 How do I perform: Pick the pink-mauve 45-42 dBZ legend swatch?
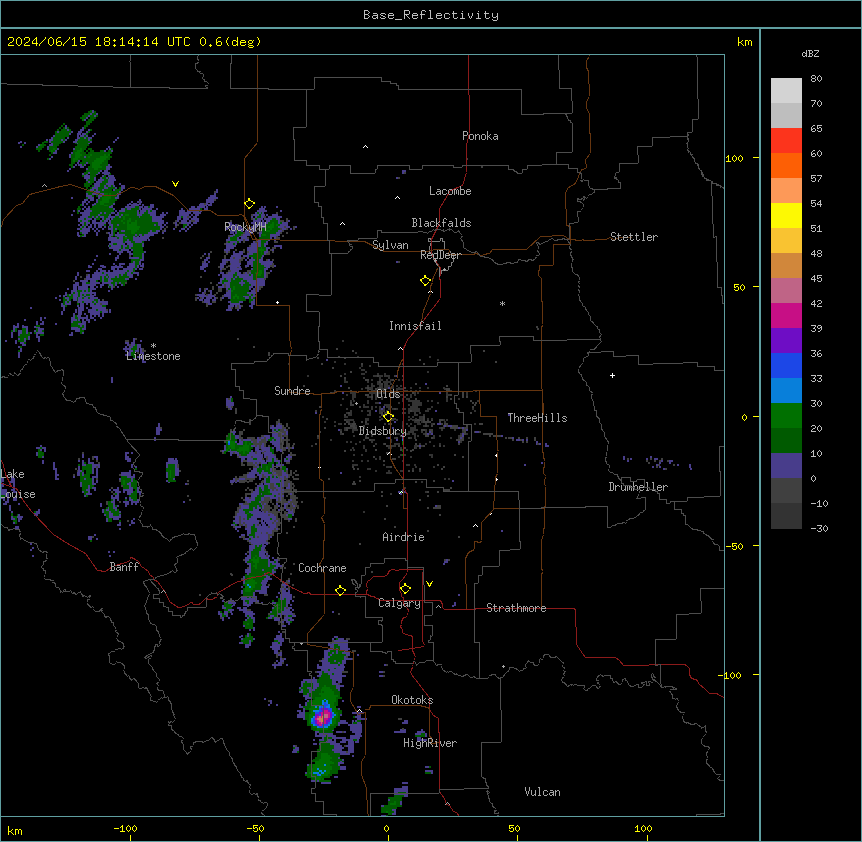(x=786, y=291)
